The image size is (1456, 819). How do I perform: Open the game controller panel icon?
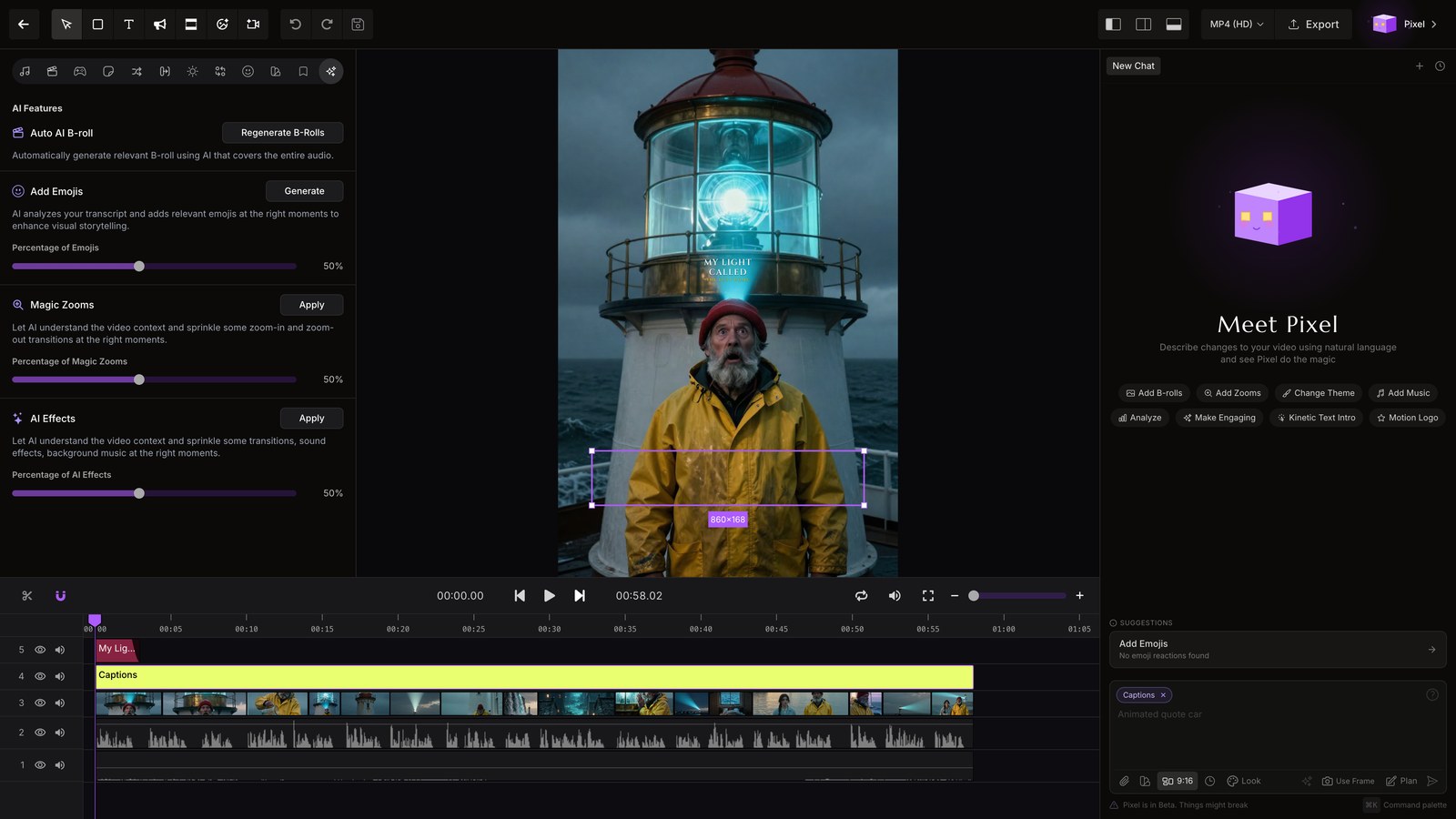tap(80, 71)
